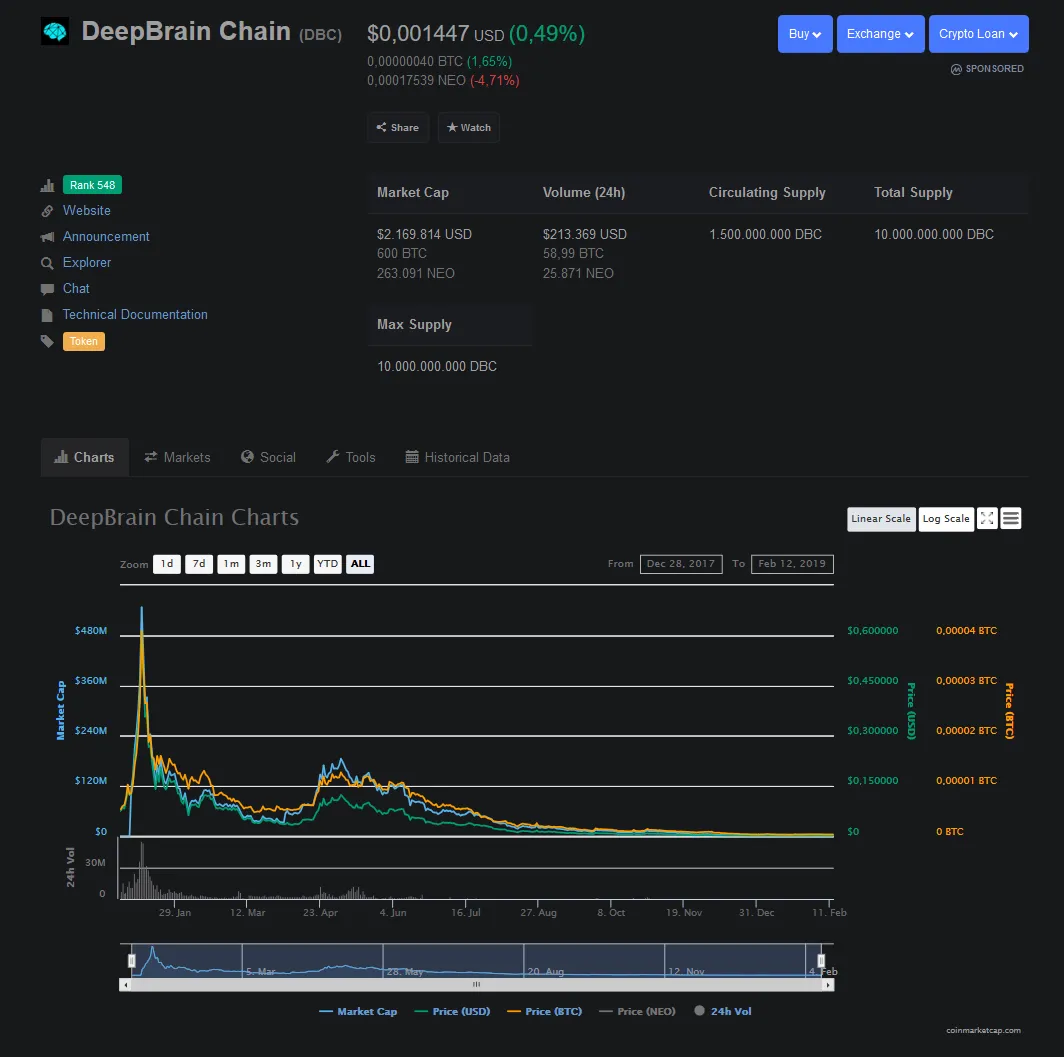Click the link icon beside Website

pyautogui.click(x=47, y=211)
